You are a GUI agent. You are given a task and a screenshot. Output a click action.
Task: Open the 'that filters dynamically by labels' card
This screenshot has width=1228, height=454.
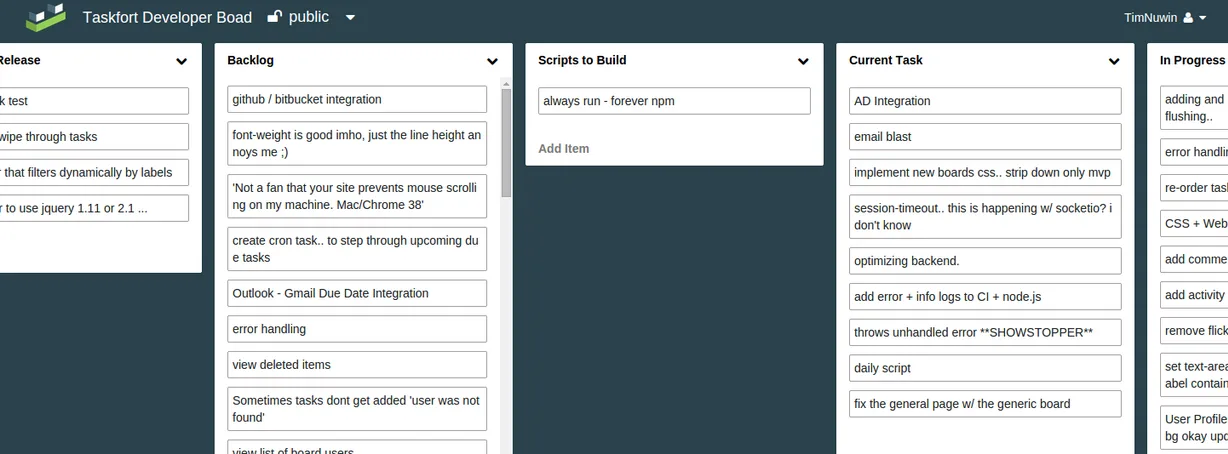tap(94, 173)
